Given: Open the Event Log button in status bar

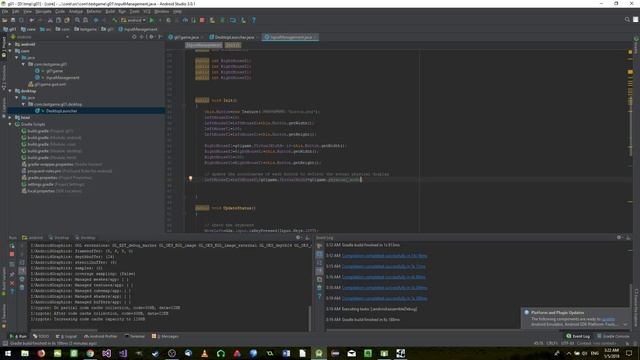Looking at the screenshot, I should pyautogui.click(x=578, y=336).
